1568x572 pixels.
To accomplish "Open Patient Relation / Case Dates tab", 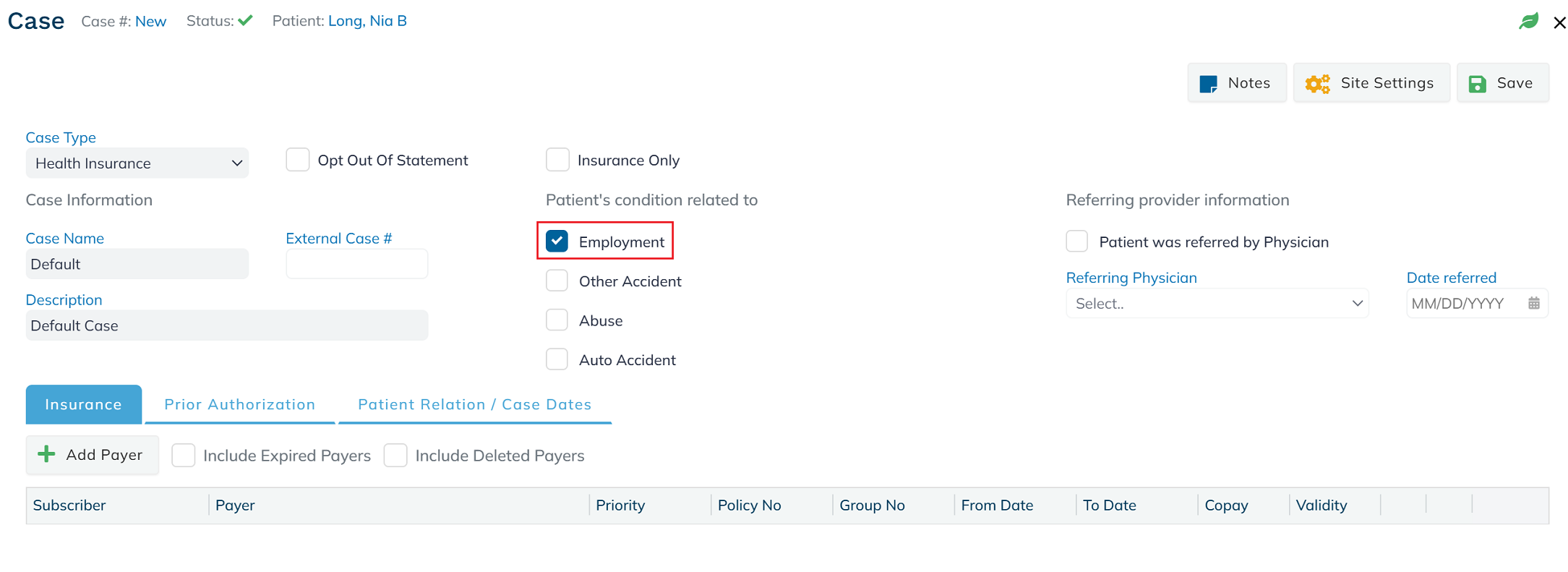I will (475, 404).
